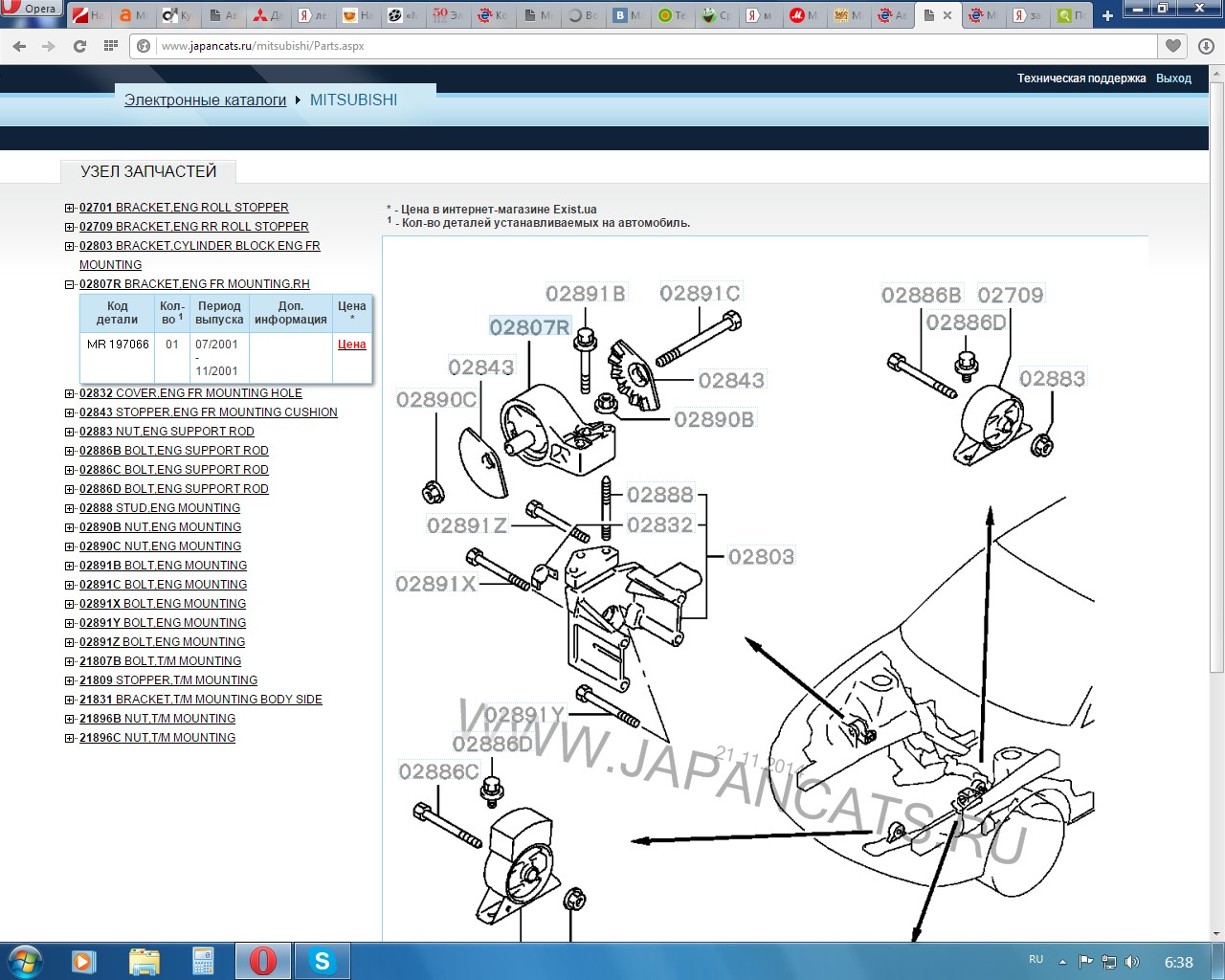Screen dimensions: 1225x980
Task: Reload the page with the refresh icon
Action: (x=80, y=46)
